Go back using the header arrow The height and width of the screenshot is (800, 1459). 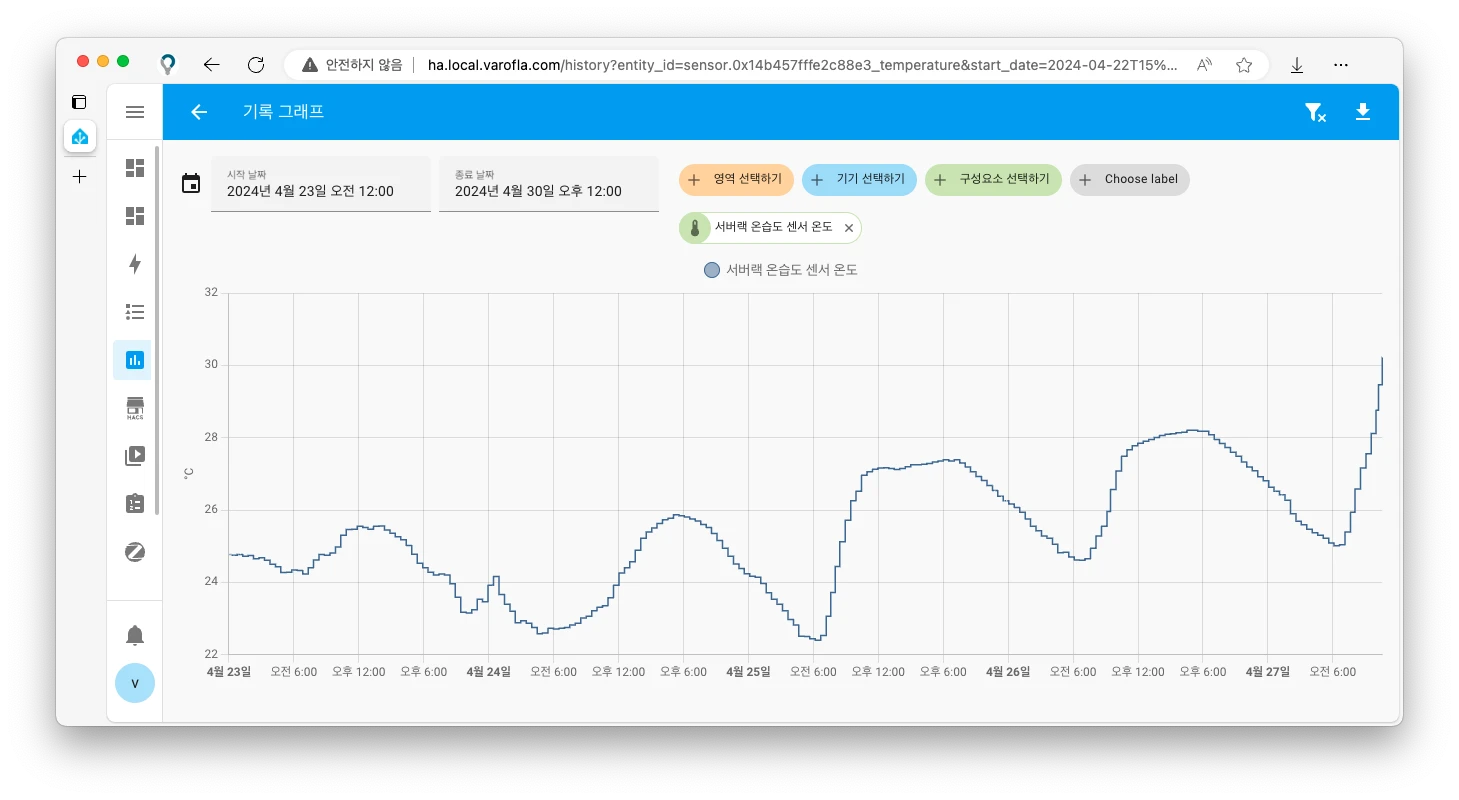(199, 112)
